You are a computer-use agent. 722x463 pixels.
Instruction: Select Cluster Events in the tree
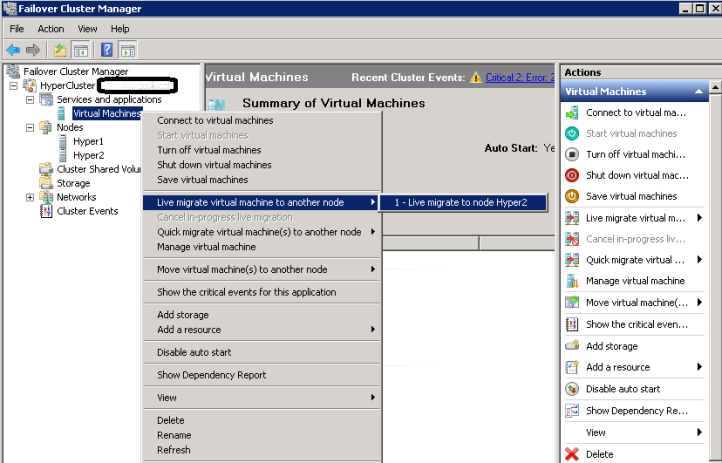pyautogui.click(x=87, y=211)
